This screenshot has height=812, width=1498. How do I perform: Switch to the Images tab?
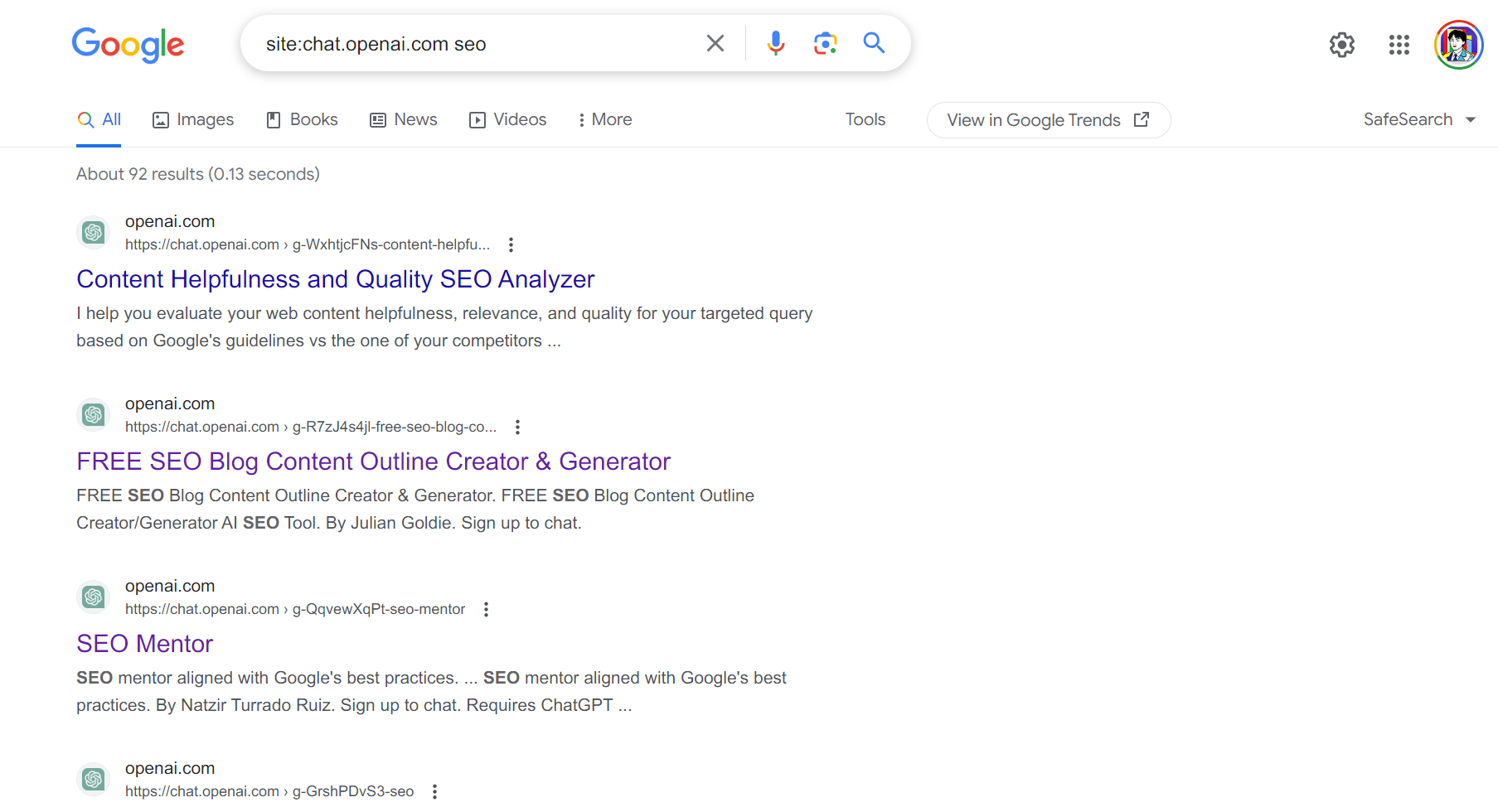pyautogui.click(x=193, y=119)
